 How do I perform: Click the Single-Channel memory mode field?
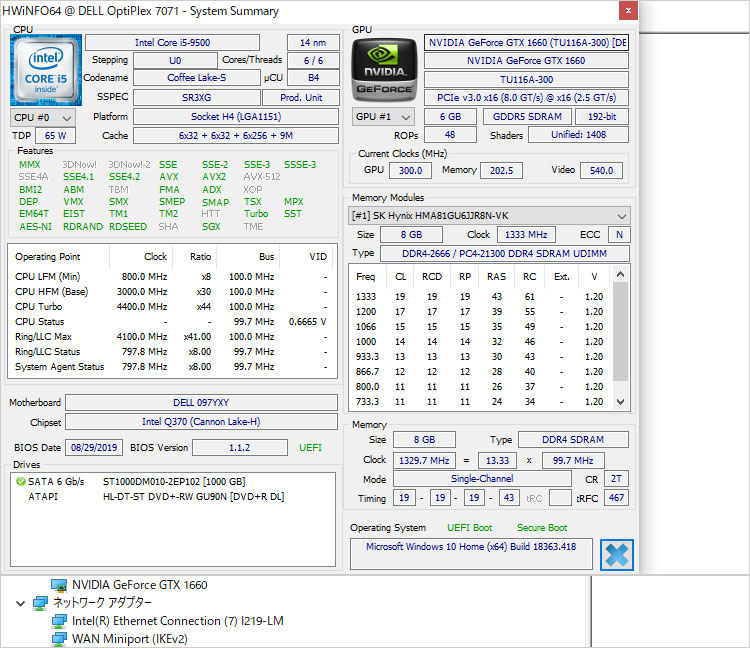482,479
